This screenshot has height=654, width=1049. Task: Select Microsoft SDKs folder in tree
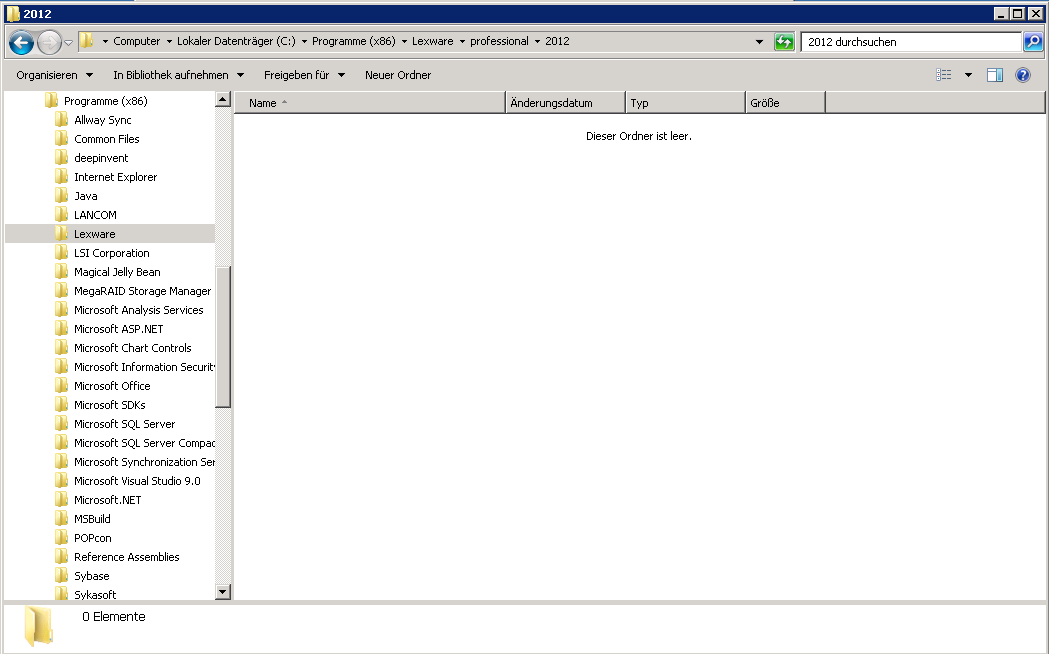point(110,405)
